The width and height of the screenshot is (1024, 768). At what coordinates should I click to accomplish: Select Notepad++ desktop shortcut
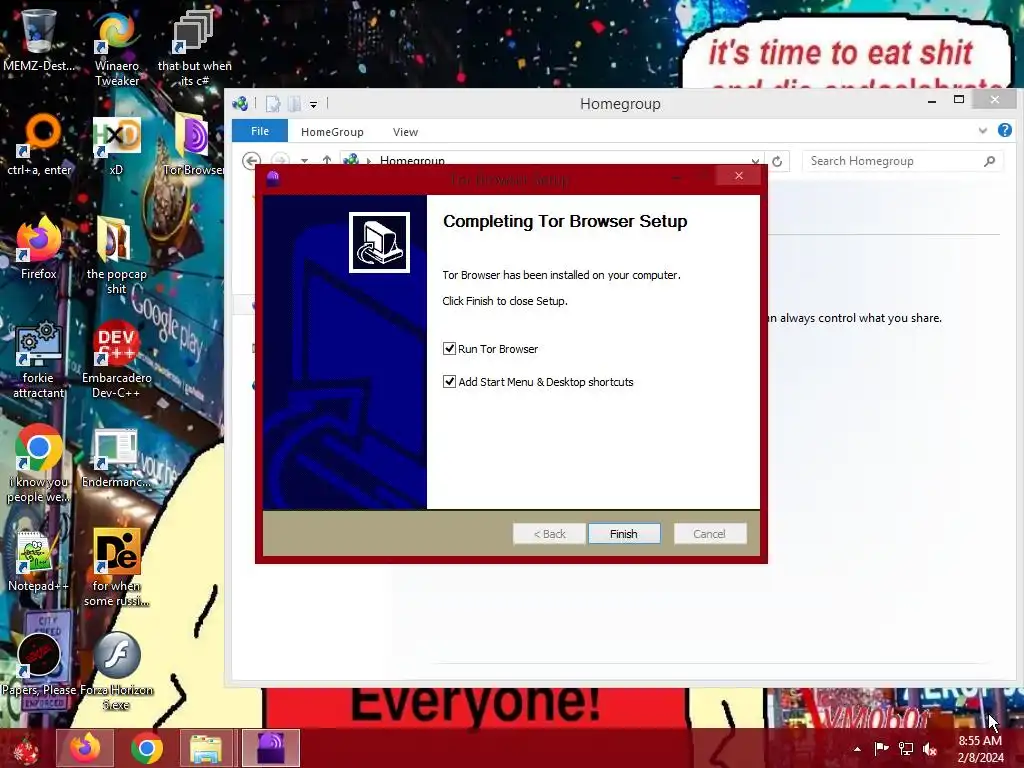(x=38, y=560)
